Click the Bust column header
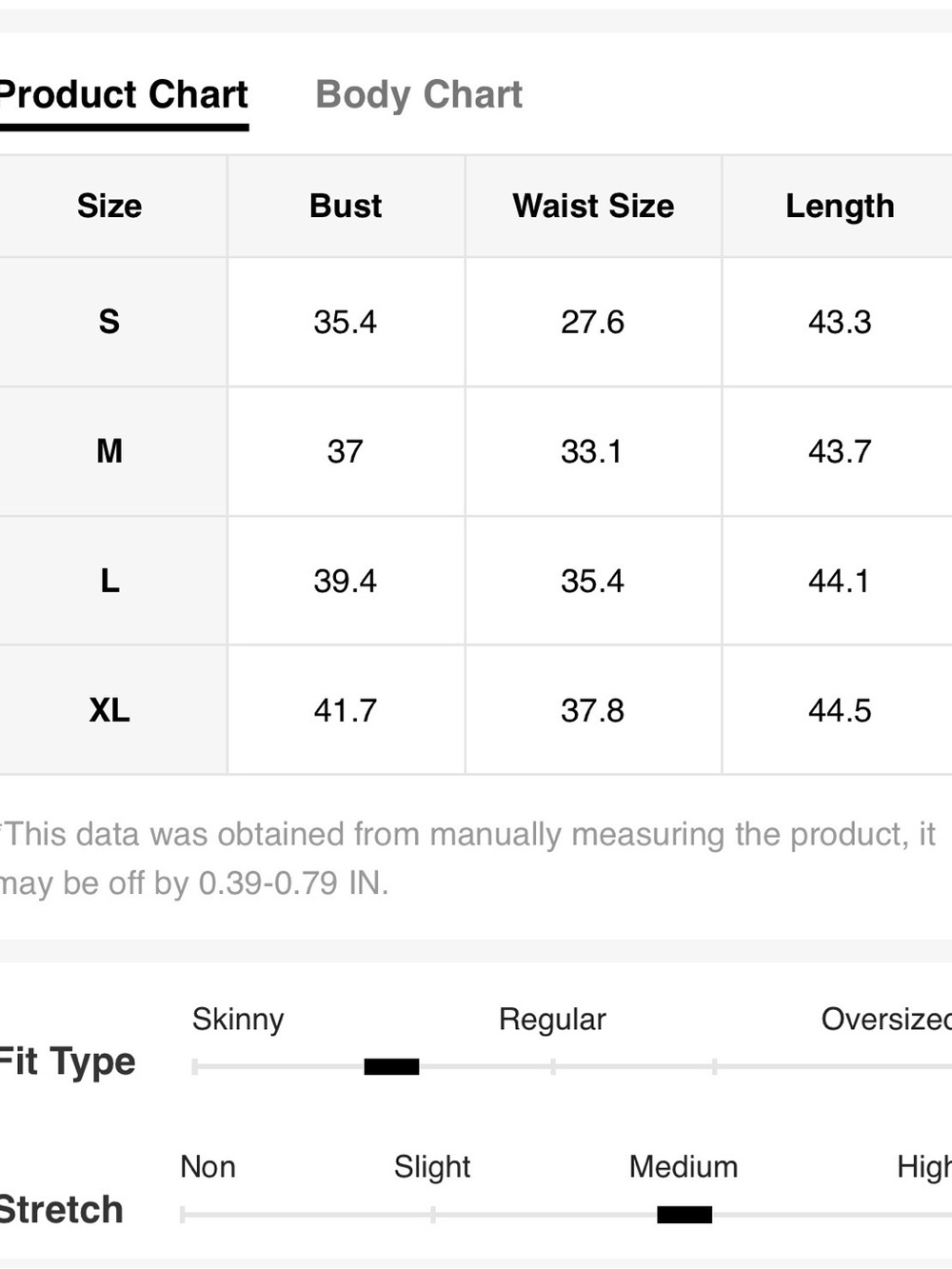 click(346, 206)
